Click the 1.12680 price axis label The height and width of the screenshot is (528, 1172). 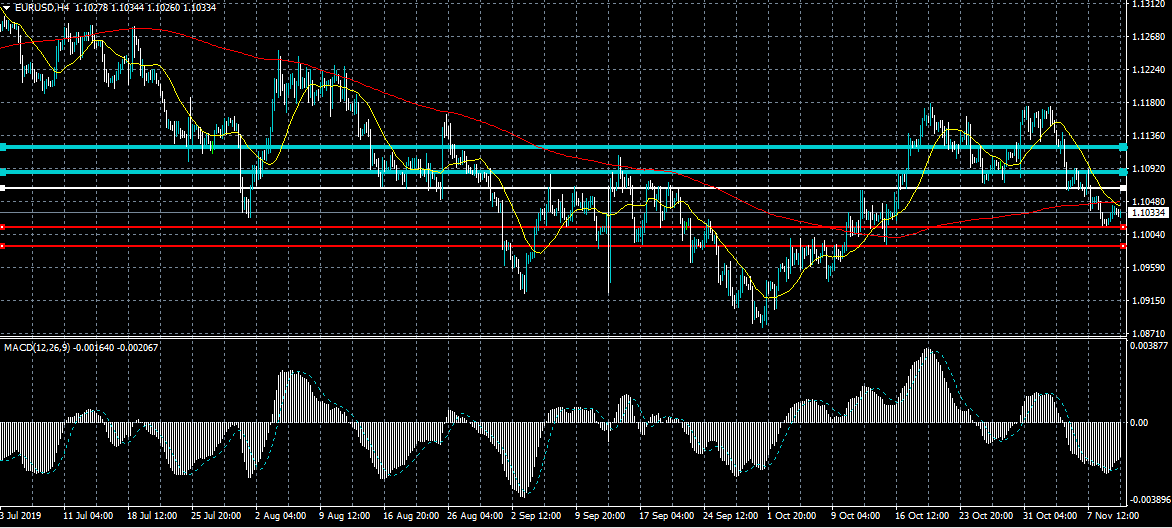1148,38
